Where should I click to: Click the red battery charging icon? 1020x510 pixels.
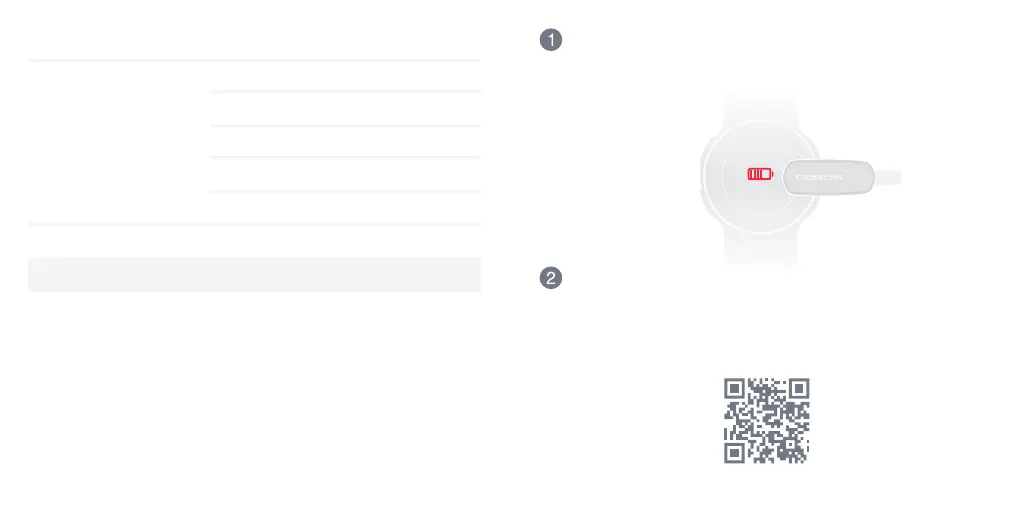[x=760, y=174]
